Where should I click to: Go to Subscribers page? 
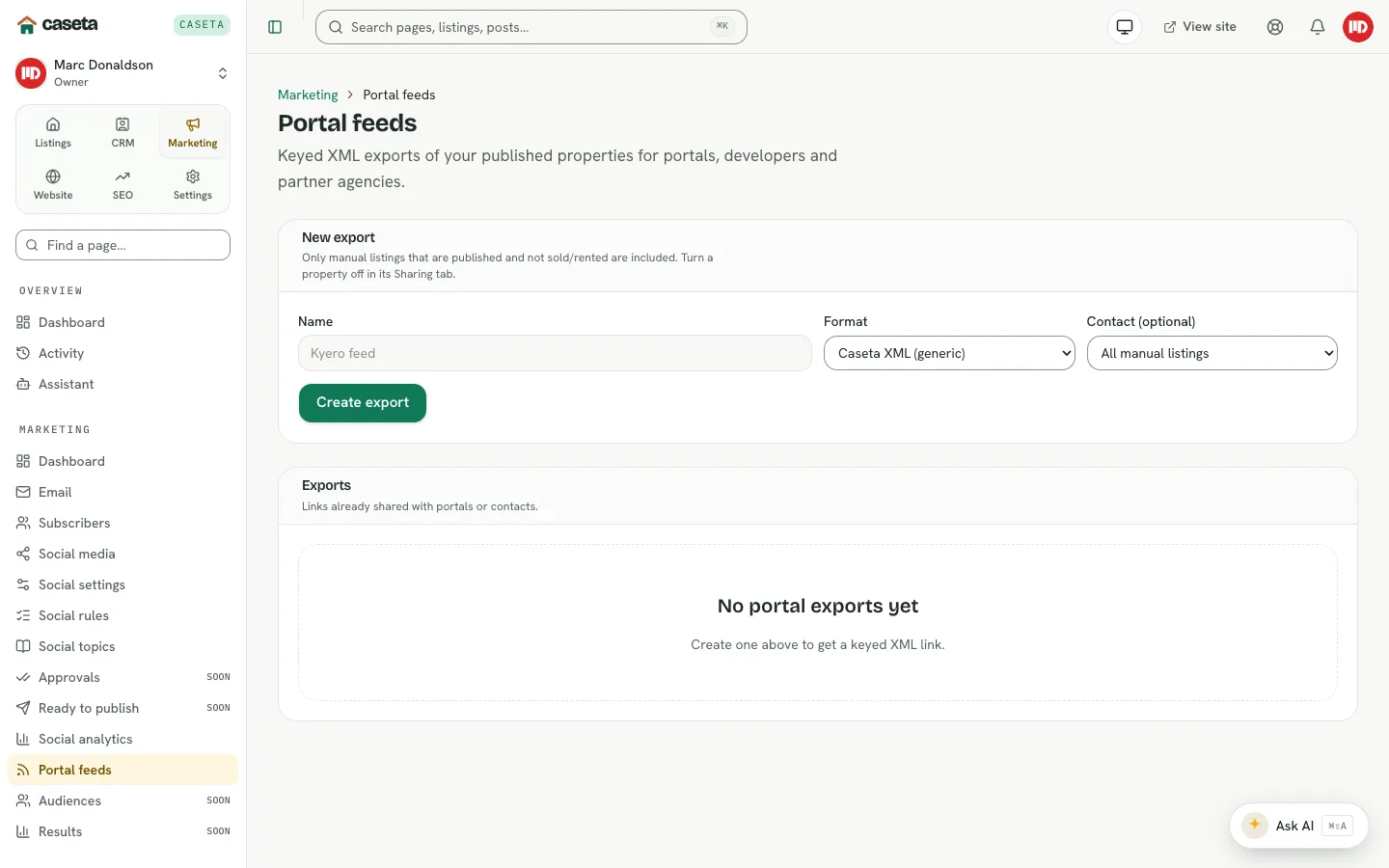coord(123,523)
